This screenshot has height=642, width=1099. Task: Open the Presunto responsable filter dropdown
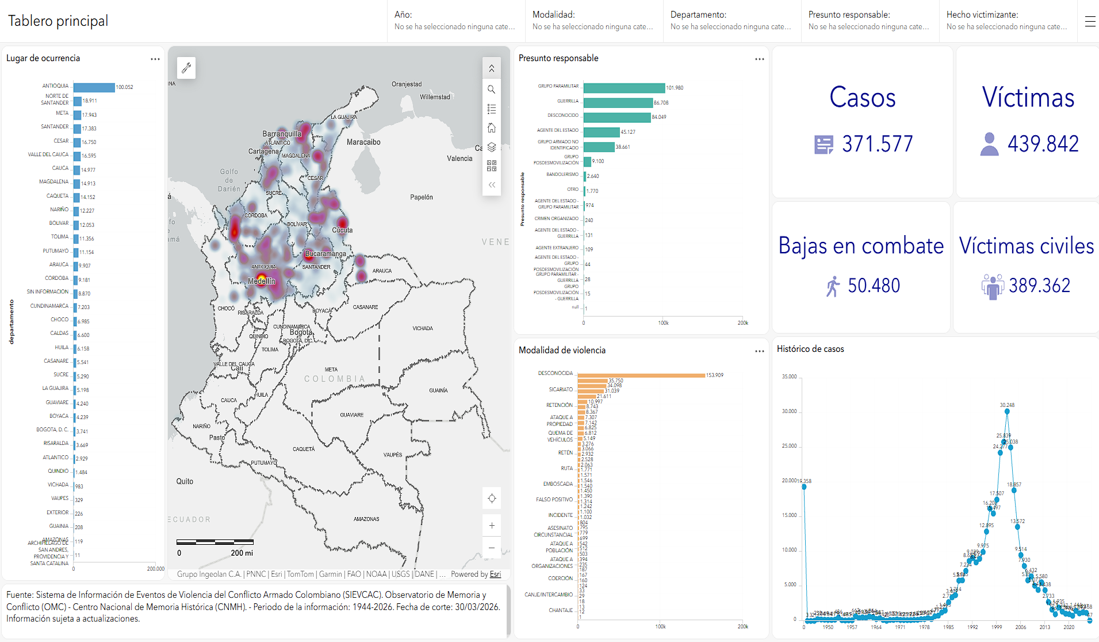tap(870, 21)
